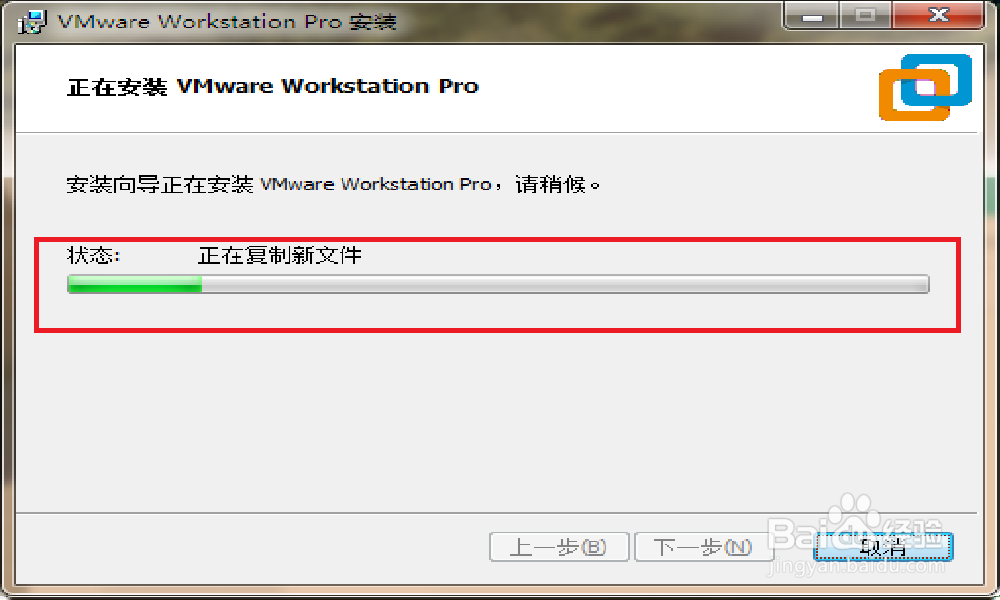Minimize the installer window
Image resolution: width=1000 pixels, height=600 pixels.
[x=812, y=15]
